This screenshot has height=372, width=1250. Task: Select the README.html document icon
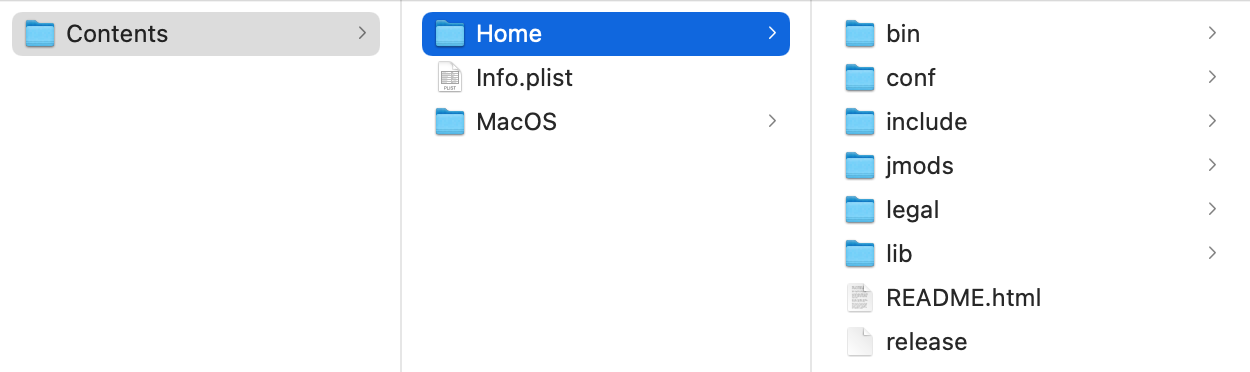click(860, 298)
